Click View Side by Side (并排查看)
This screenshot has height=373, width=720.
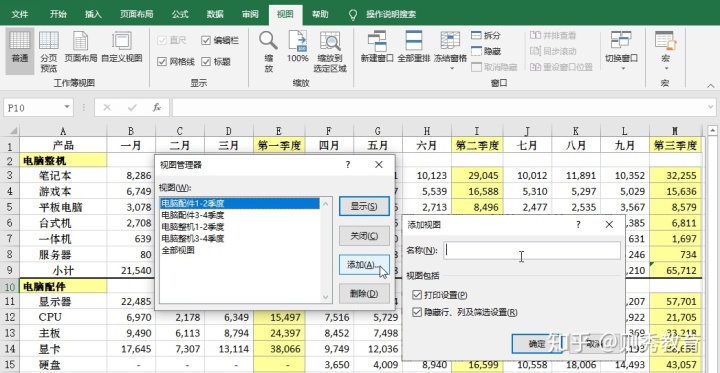tap(553, 35)
